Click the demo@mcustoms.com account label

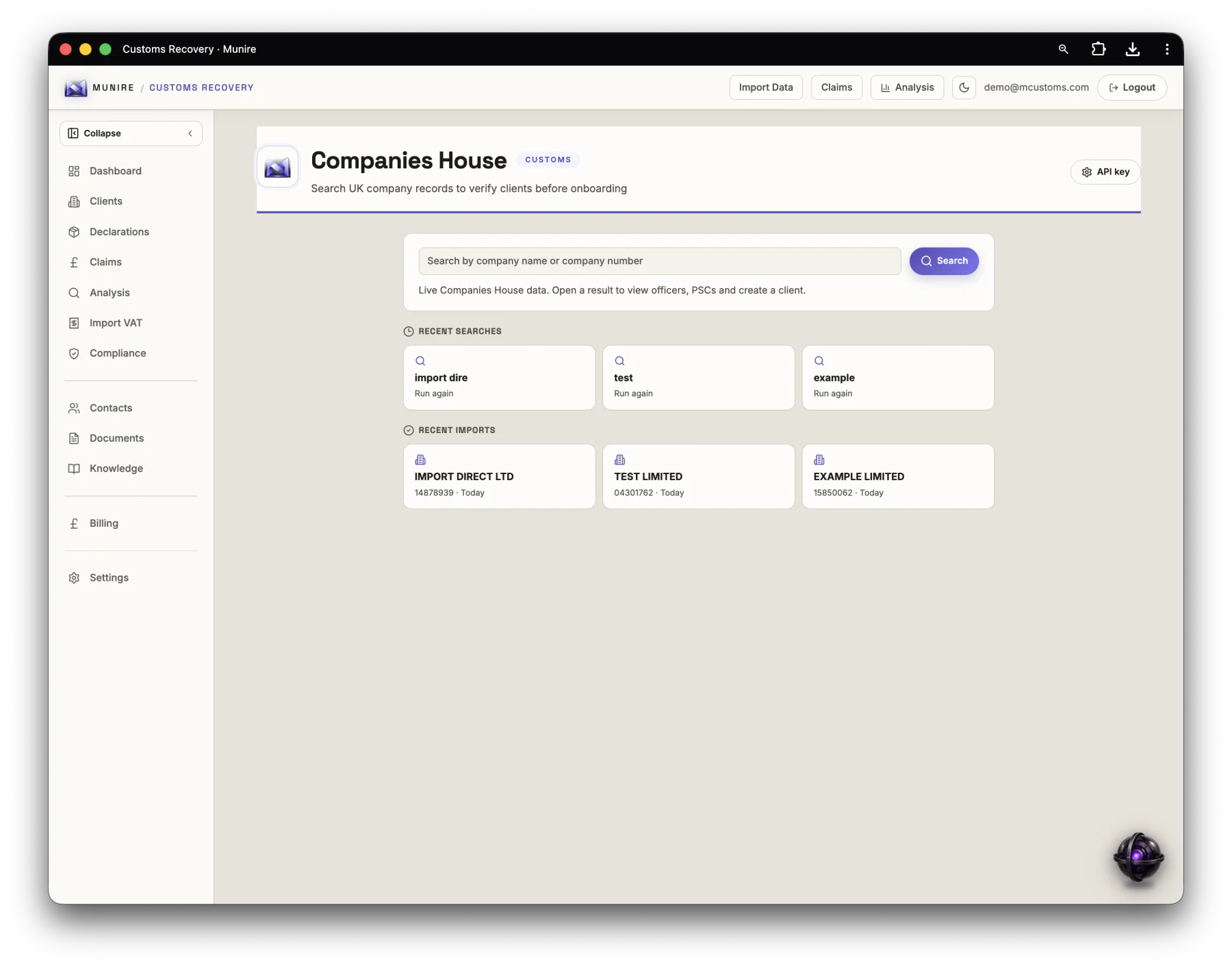click(1036, 88)
